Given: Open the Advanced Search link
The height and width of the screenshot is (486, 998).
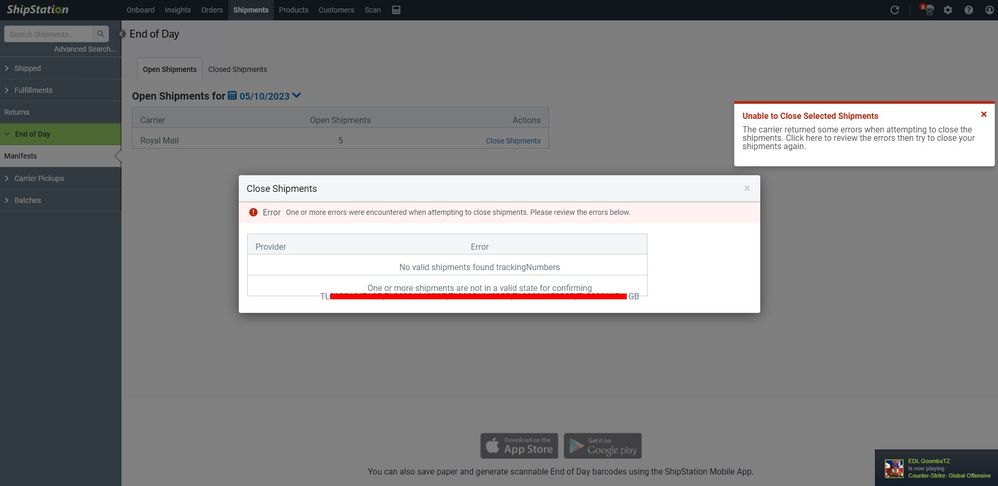Looking at the screenshot, I should tap(84, 49).
